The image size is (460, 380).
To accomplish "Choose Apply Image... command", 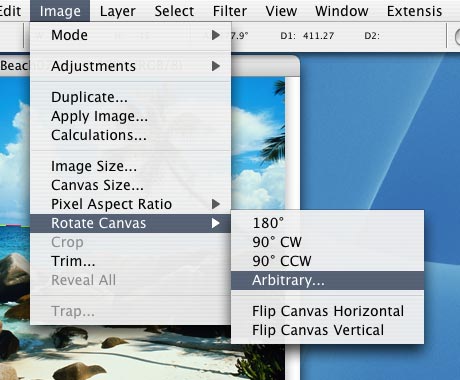I will point(130,116).
